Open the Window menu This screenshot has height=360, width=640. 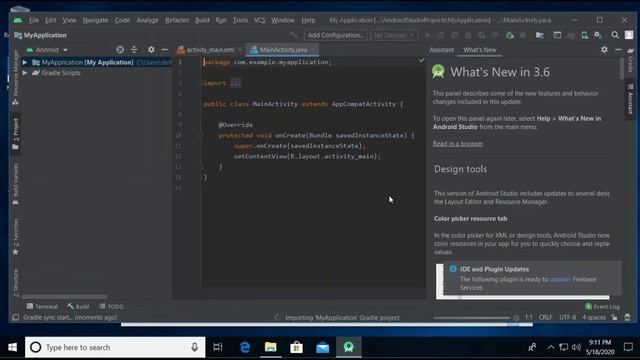[x=282, y=20]
